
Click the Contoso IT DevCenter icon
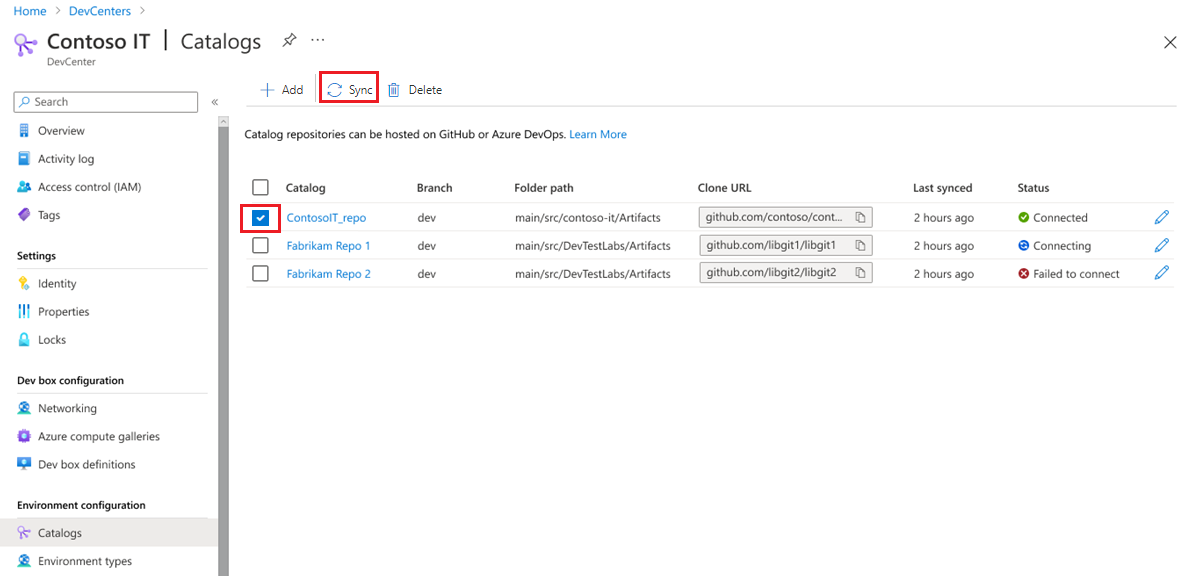coord(26,43)
